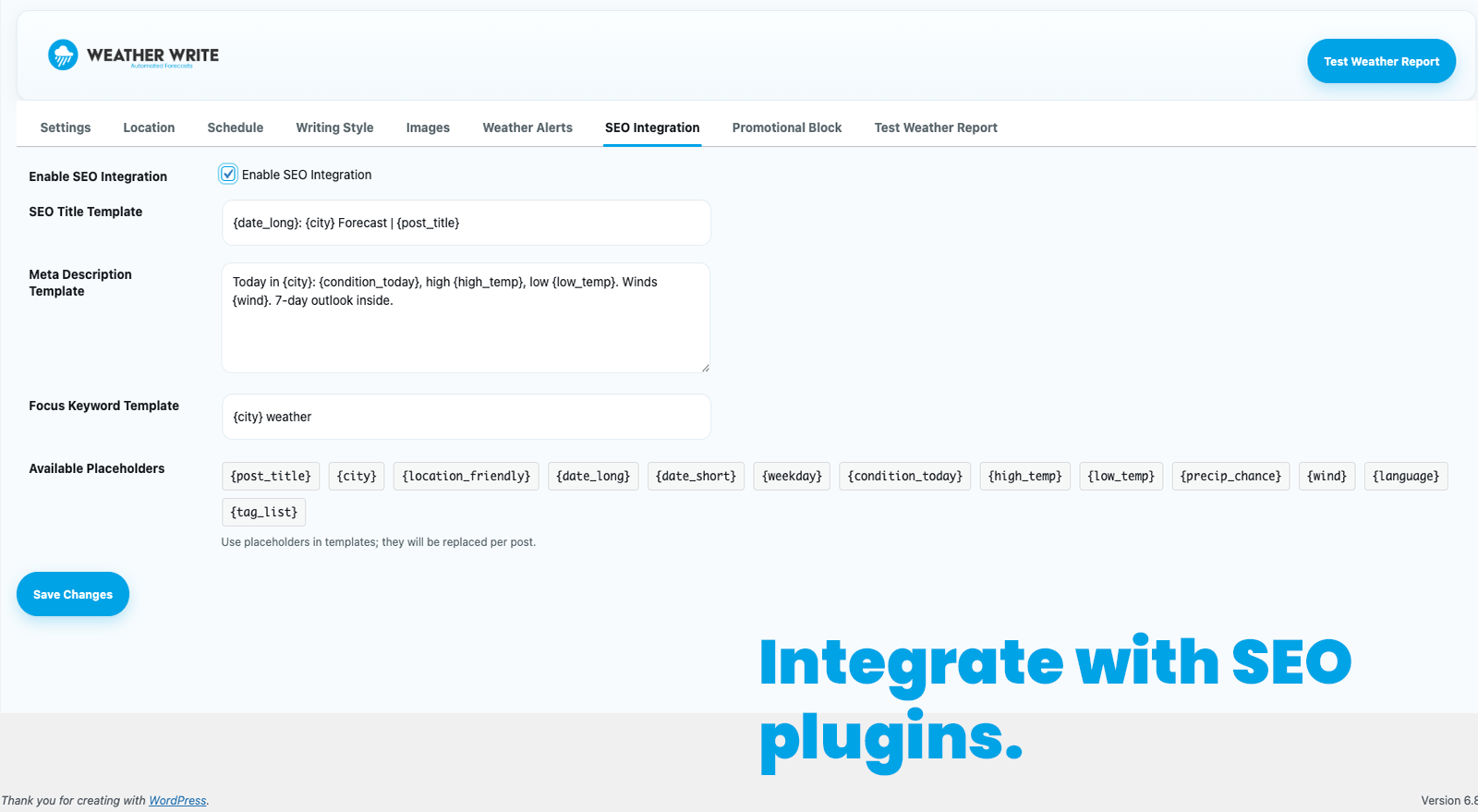This screenshot has width=1478, height=812.
Task: Click the {date_long} placeholder chip
Action: pyautogui.click(x=593, y=476)
